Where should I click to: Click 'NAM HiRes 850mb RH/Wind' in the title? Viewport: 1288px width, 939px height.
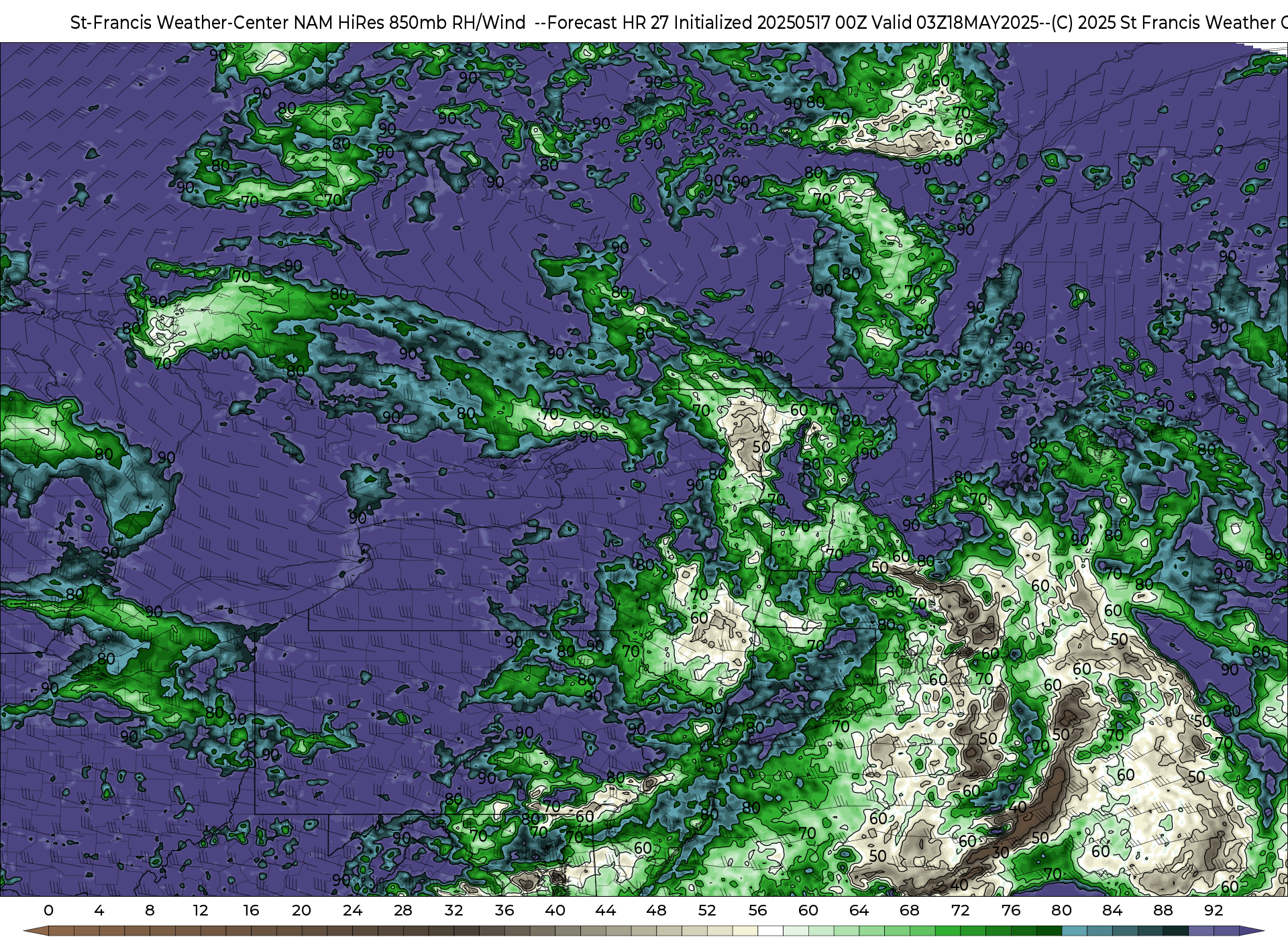[x=410, y=23]
